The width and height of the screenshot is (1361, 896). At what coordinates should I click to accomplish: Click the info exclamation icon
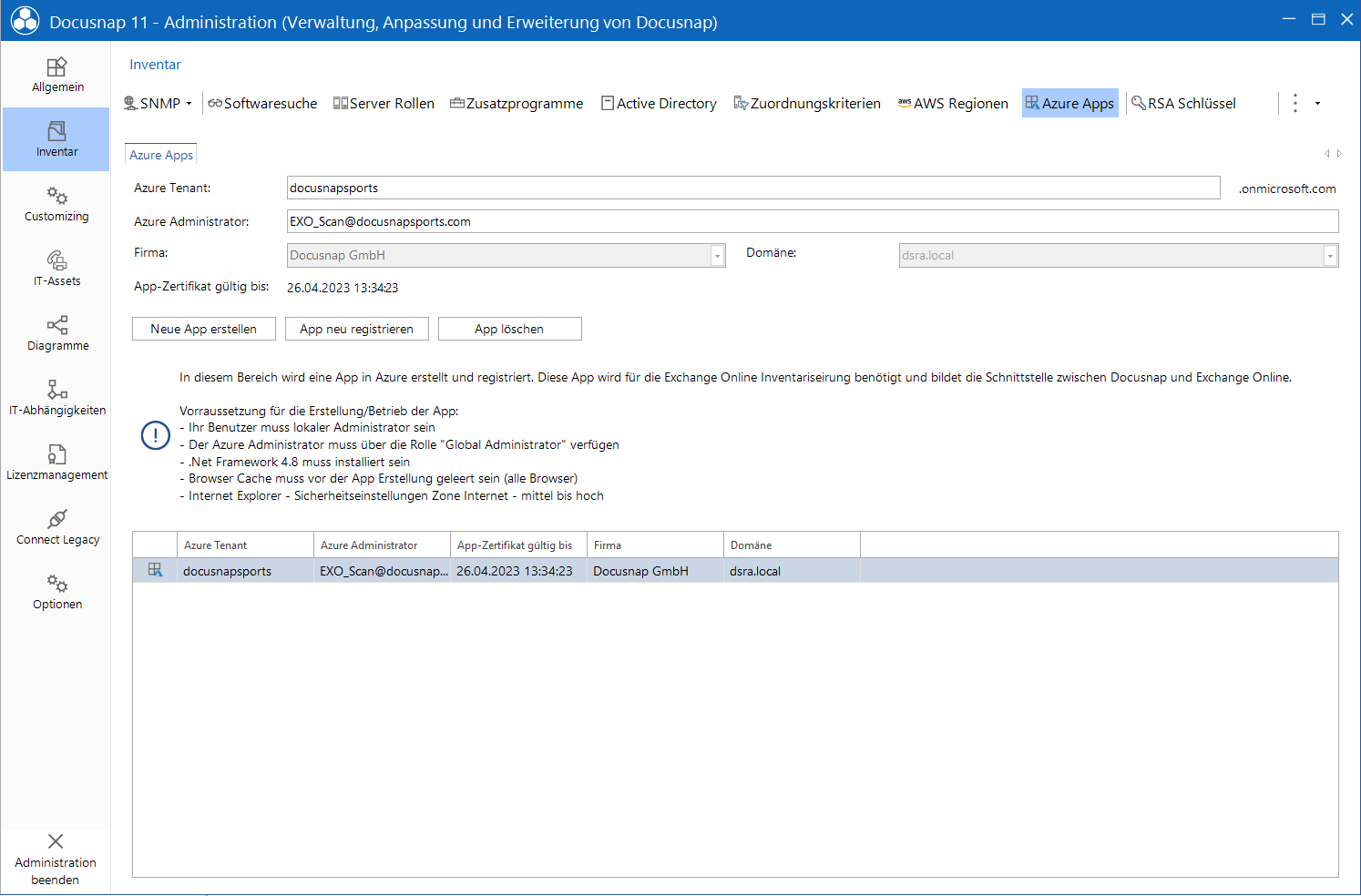tap(156, 435)
